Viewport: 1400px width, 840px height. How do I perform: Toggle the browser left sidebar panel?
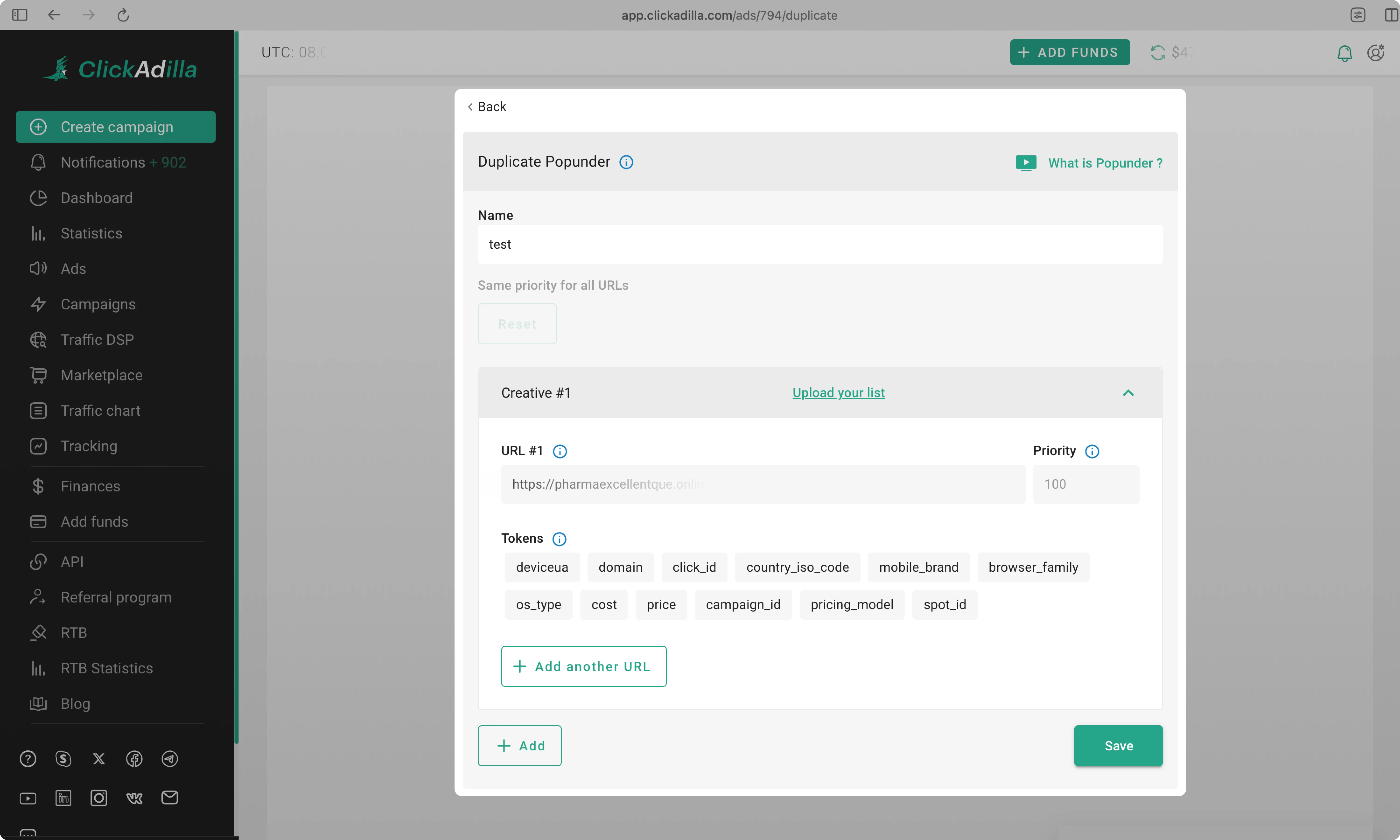(19, 15)
